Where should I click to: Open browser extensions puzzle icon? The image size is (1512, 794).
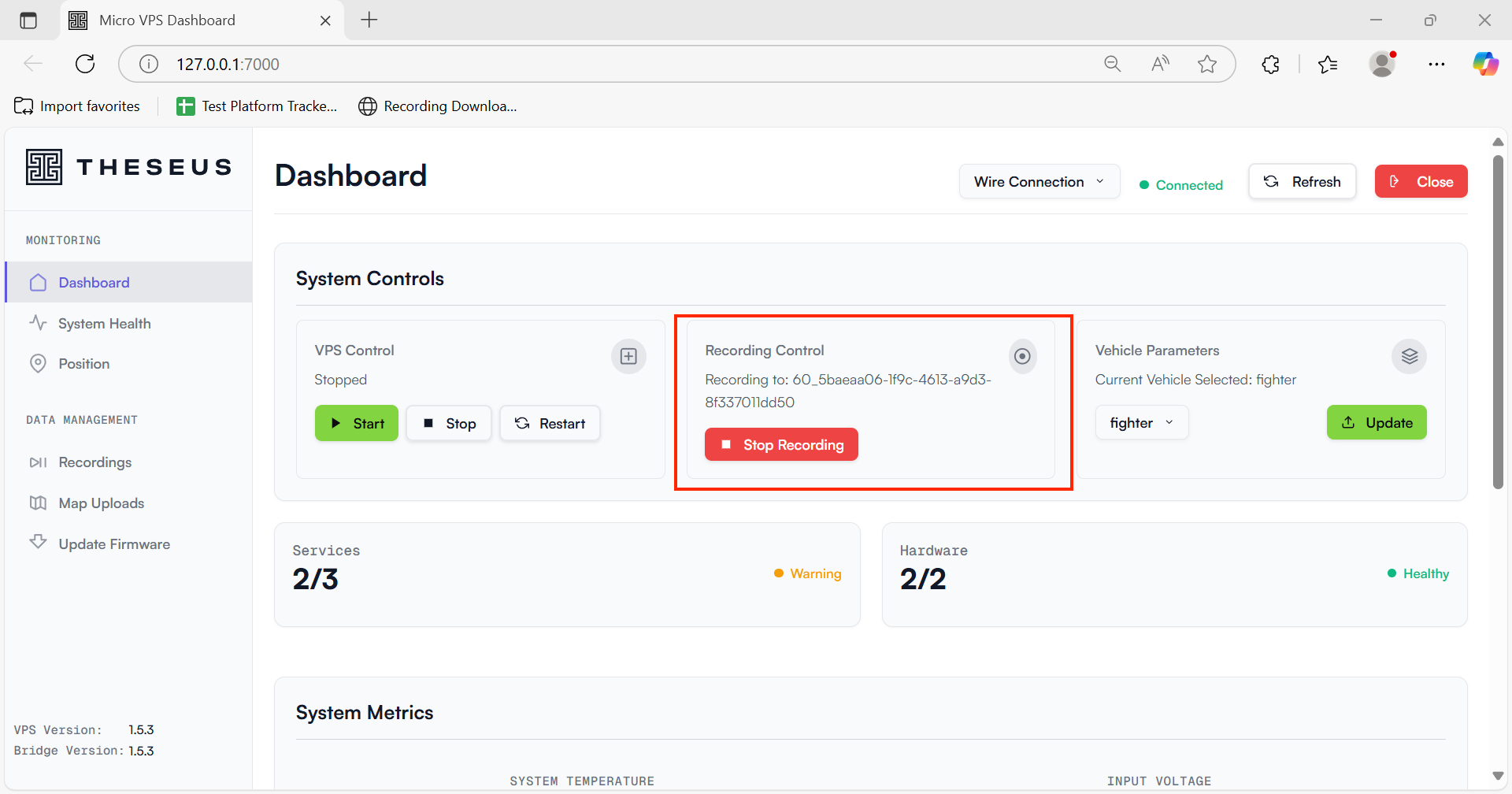click(x=1270, y=65)
